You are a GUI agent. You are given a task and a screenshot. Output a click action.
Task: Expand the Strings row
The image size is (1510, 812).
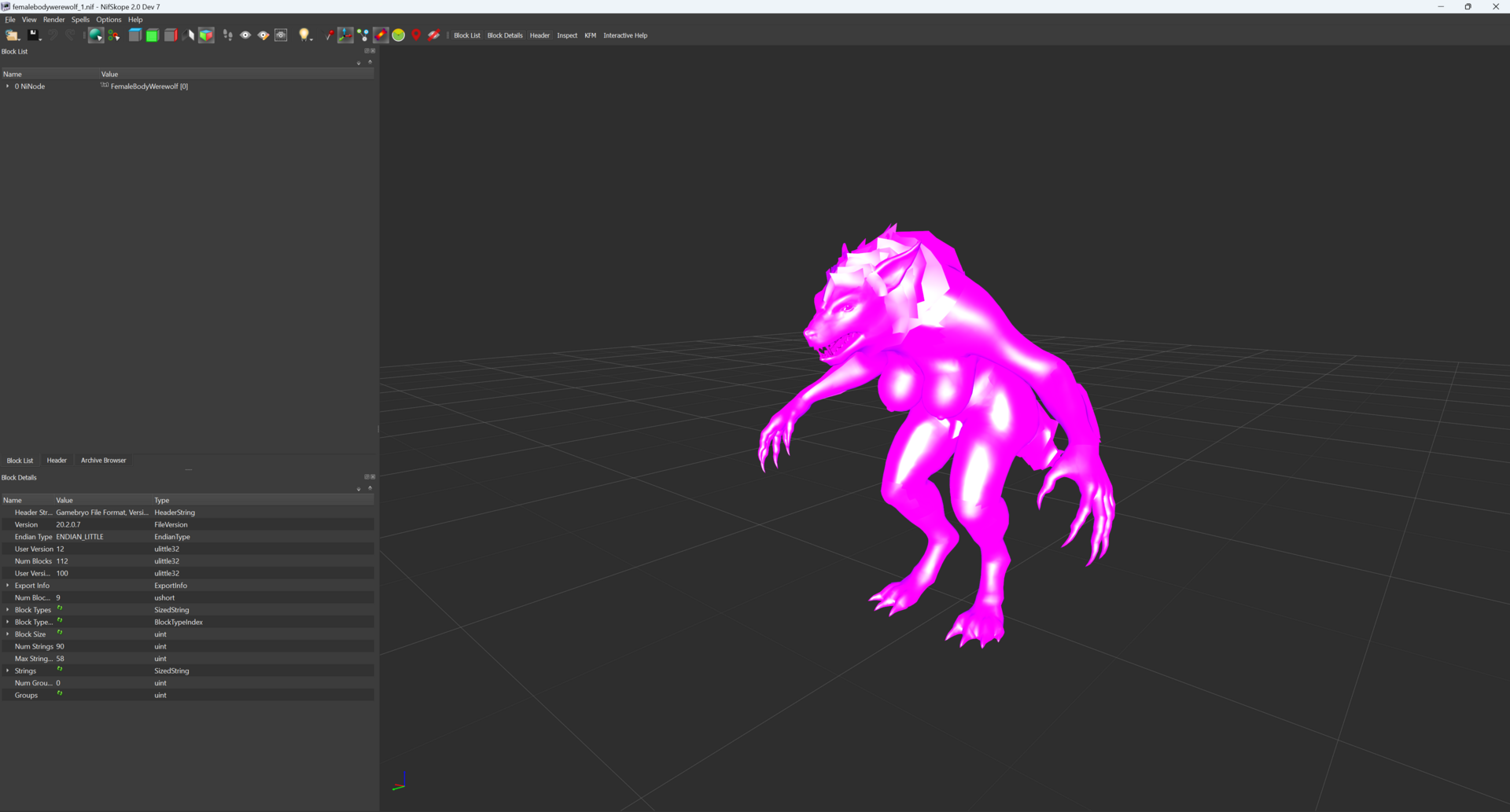[8, 671]
